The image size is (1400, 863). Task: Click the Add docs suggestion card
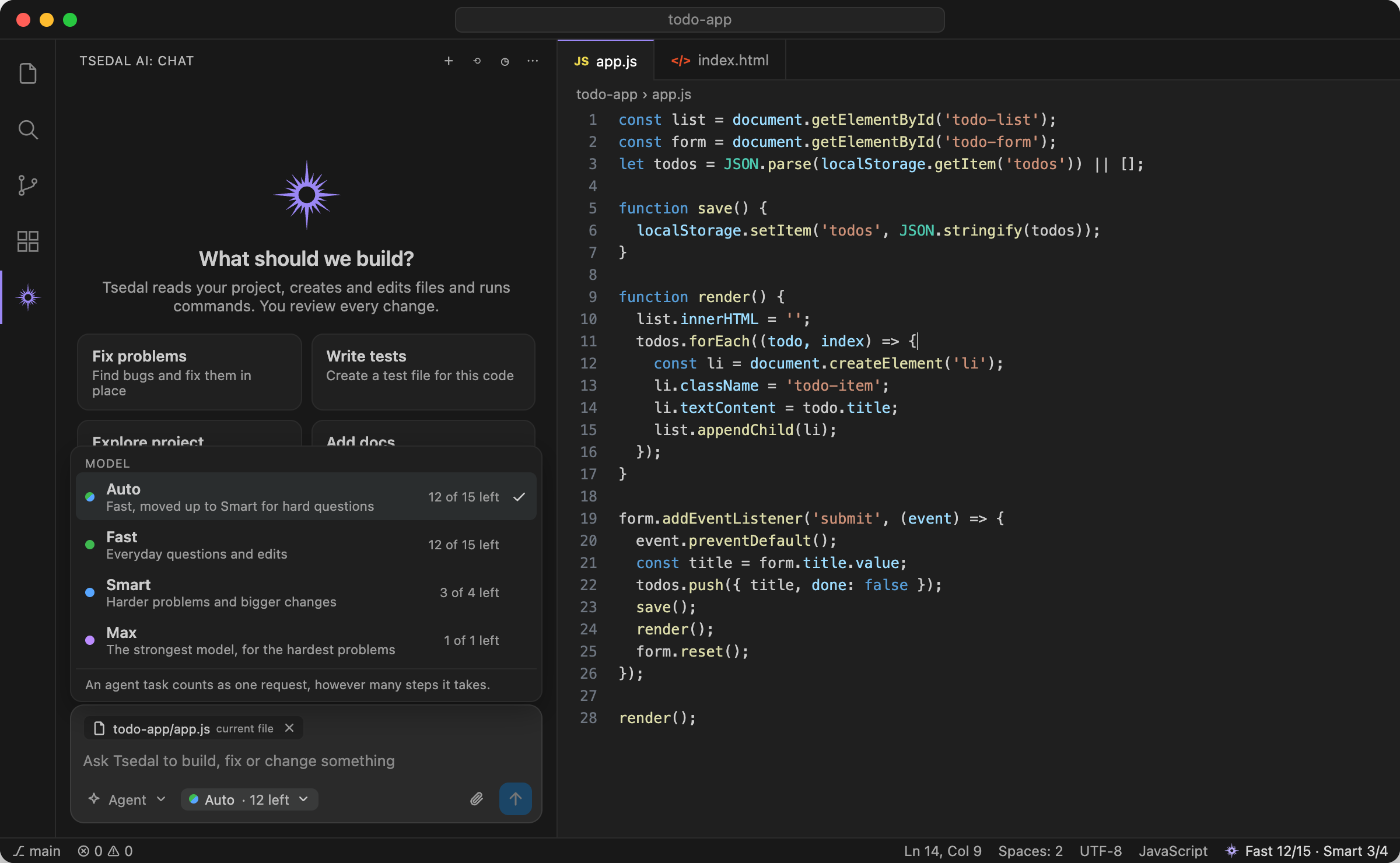[423, 433]
